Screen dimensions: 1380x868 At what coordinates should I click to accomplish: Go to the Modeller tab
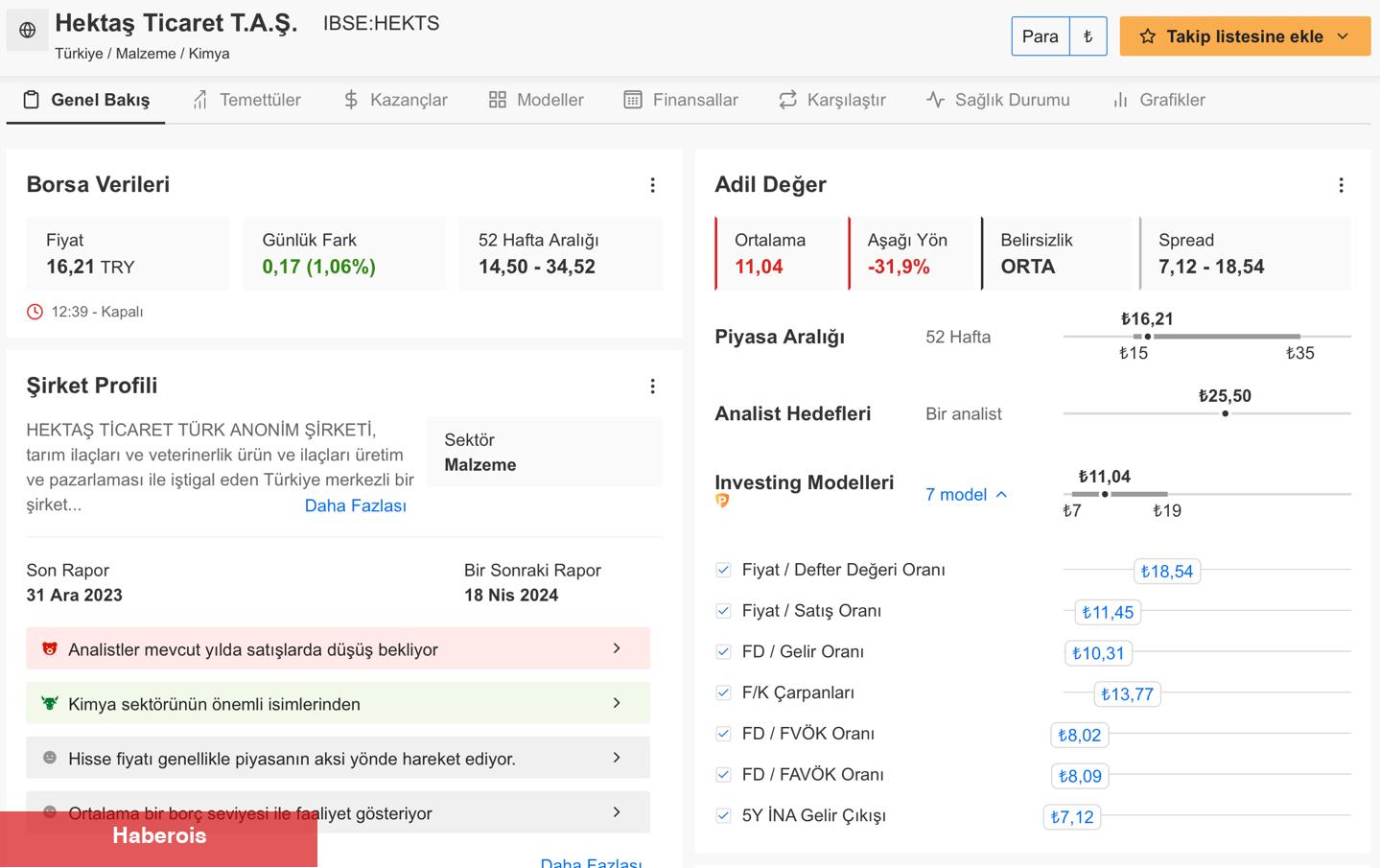(x=536, y=100)
